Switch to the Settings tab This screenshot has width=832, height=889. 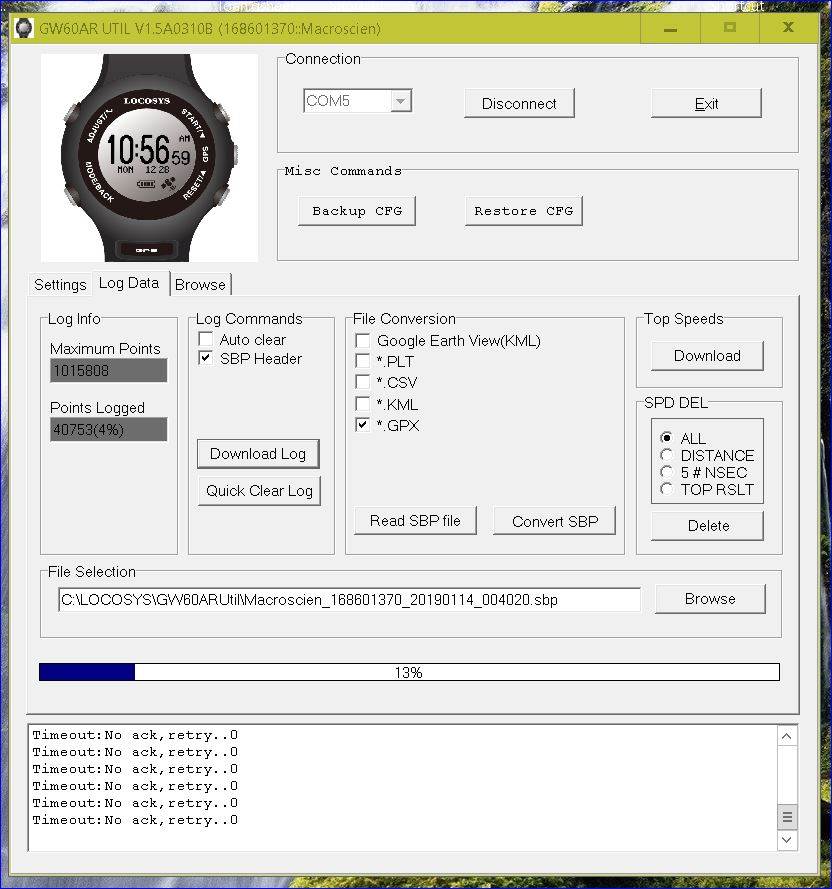(60, 285)
